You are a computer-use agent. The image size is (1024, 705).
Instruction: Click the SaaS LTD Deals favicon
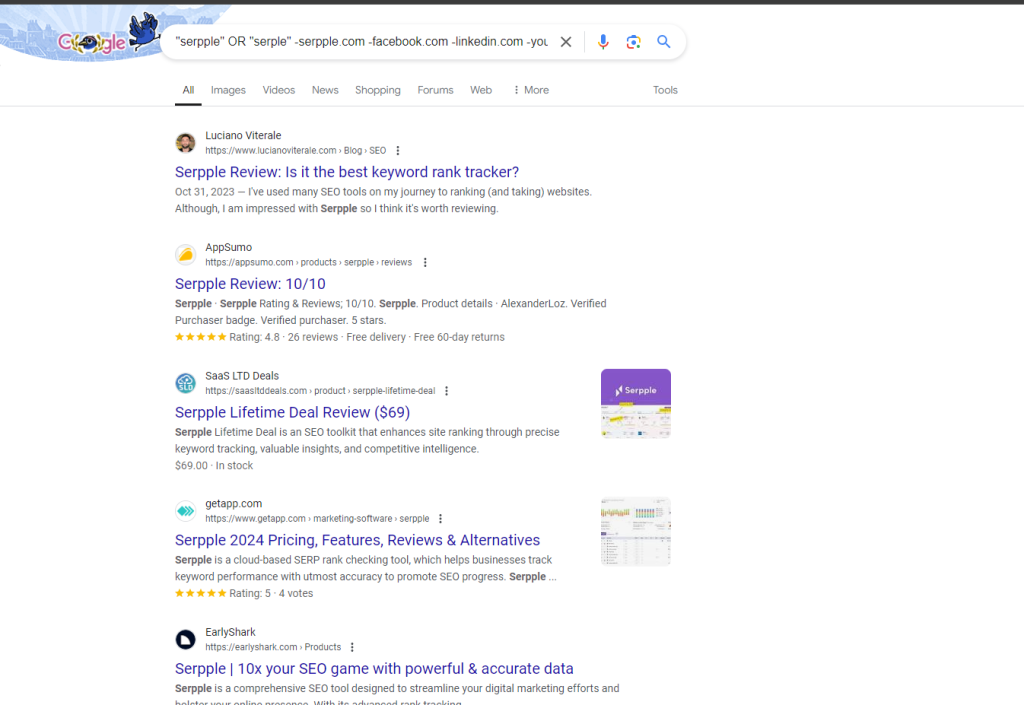[185, 383]
